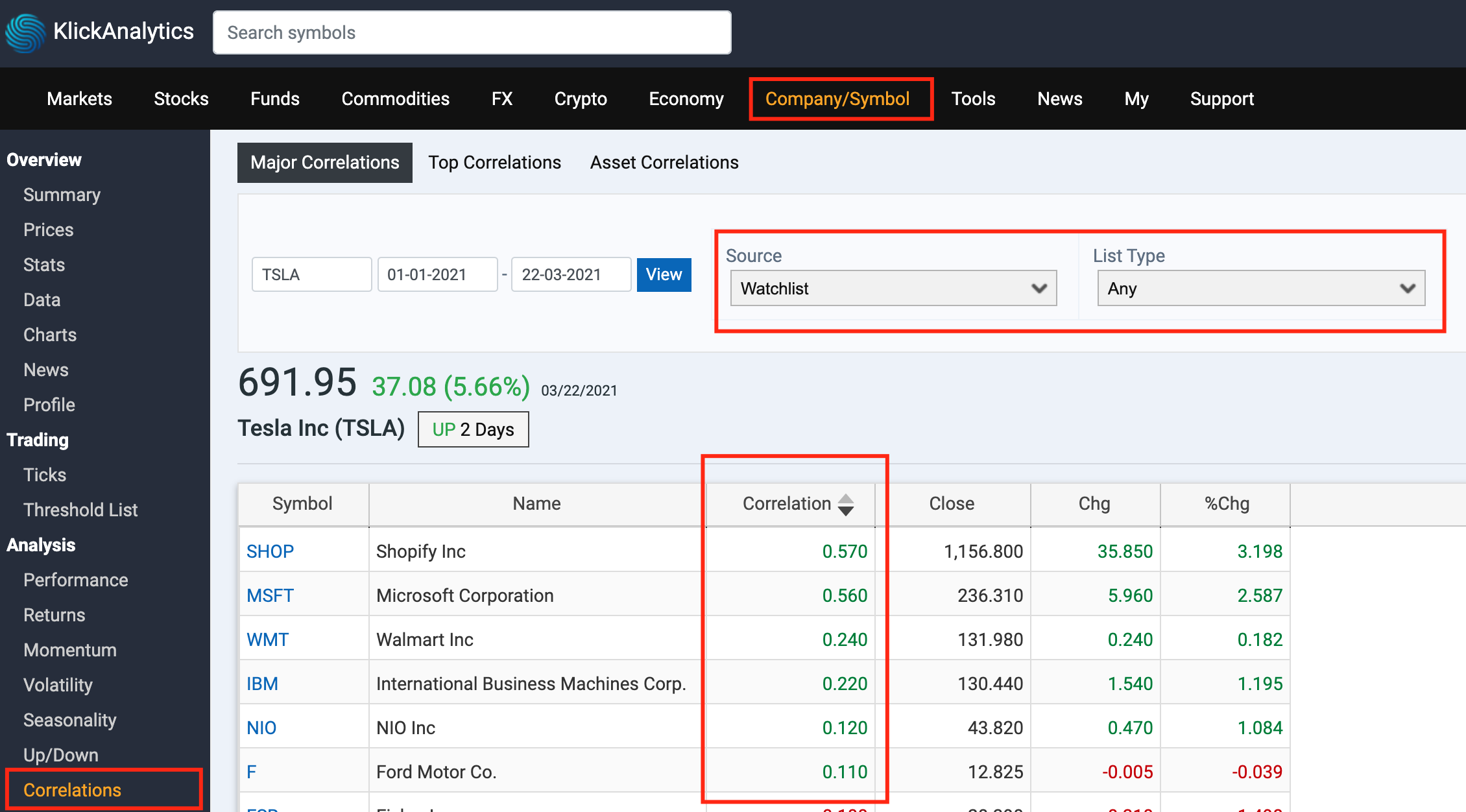
Task: Open Threshold List in the sidebar
Action: click(80, 510)
